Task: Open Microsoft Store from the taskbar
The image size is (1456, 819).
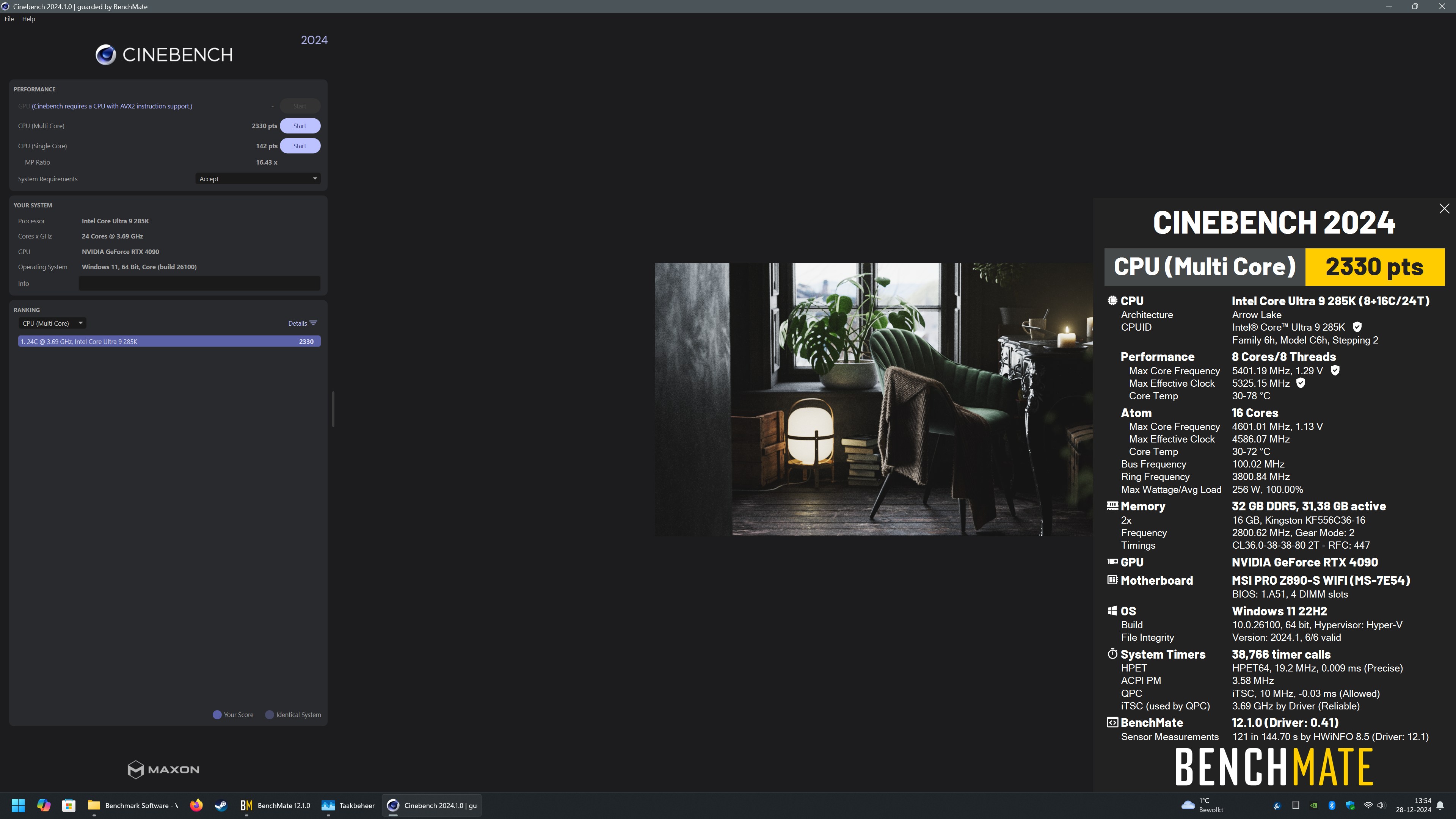Action: [69, 805]
